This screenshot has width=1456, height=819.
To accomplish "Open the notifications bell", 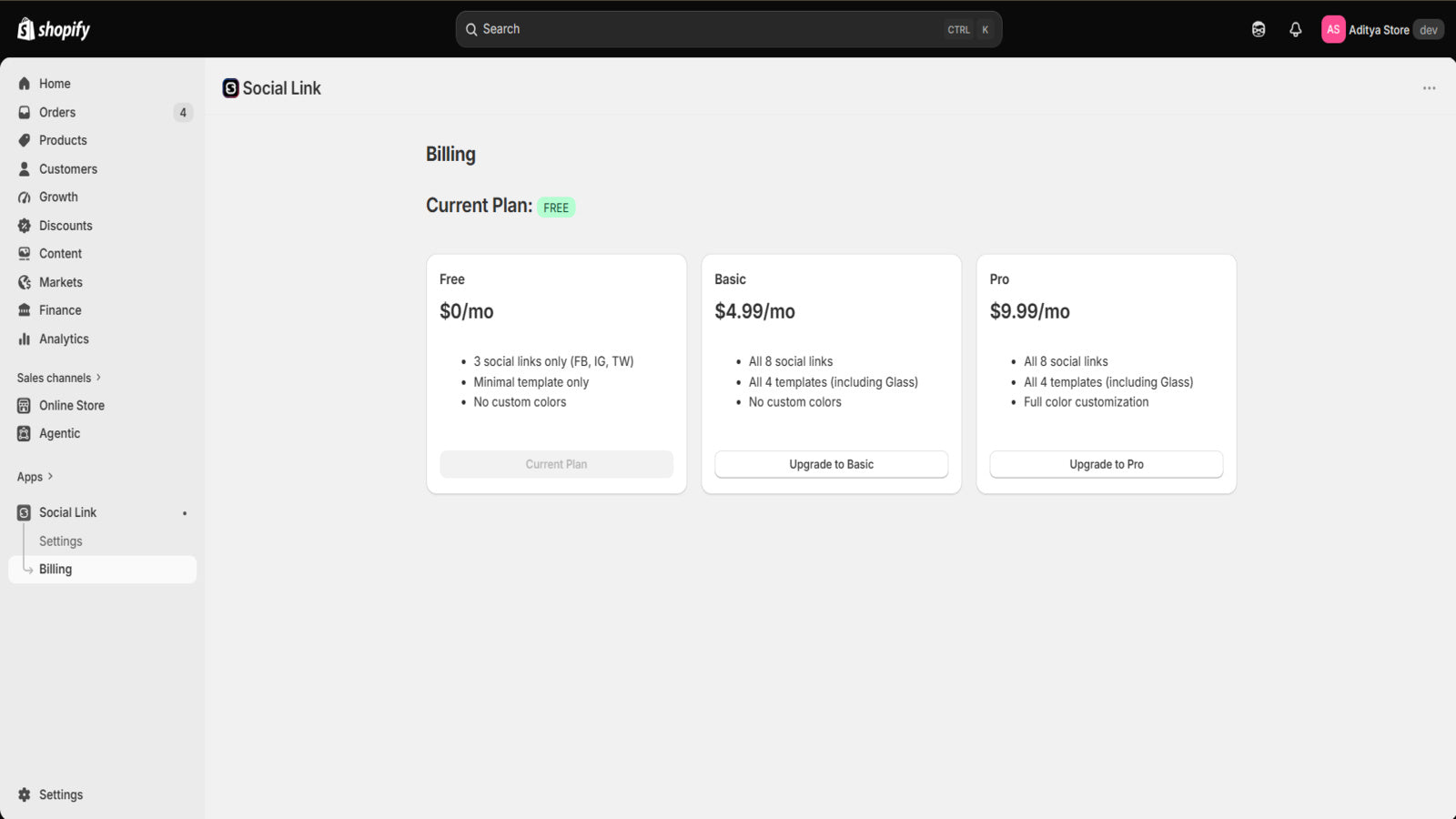I will [1296, 29].
